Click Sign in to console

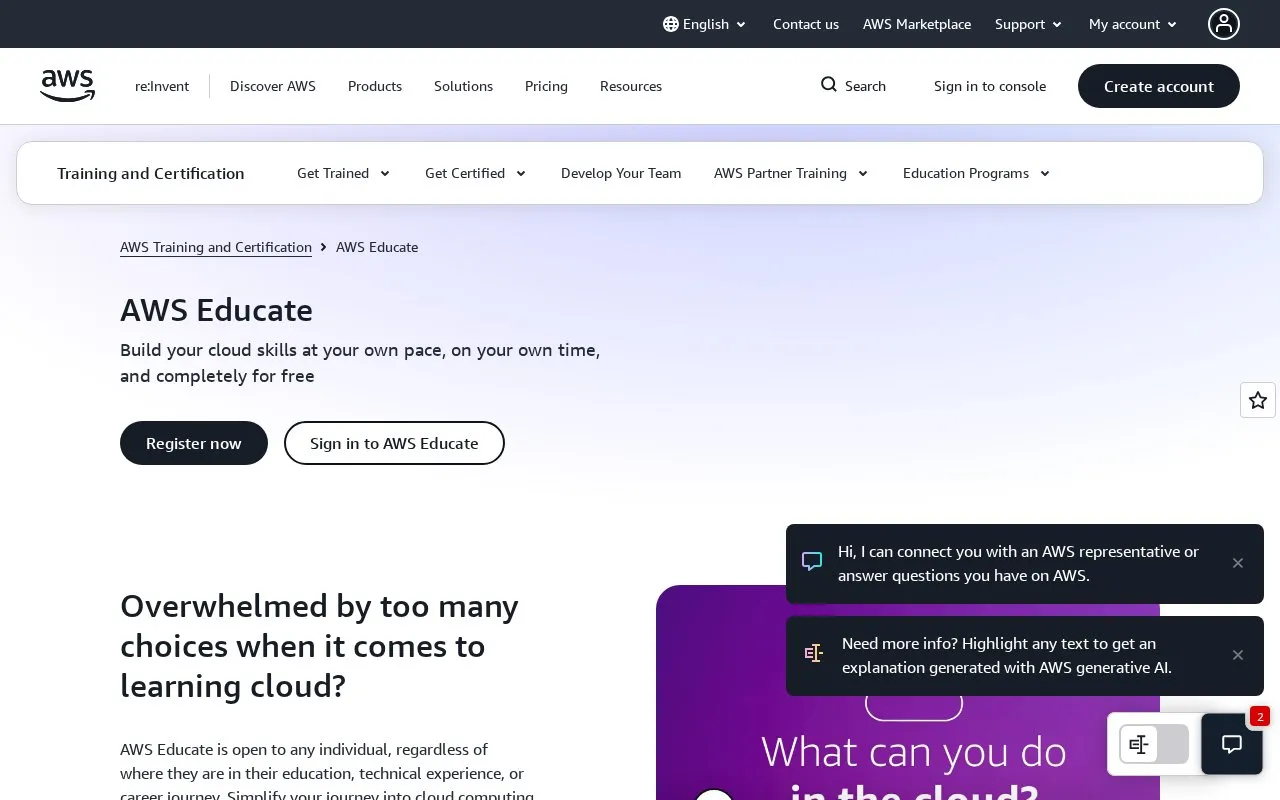(990, 86)
